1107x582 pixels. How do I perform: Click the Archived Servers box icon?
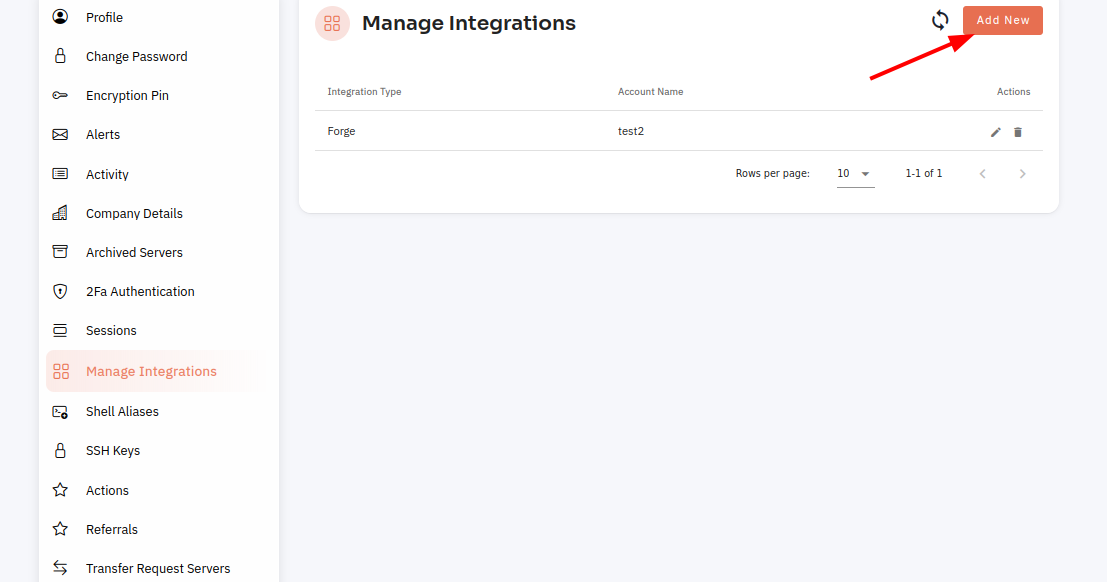click(61, 251)
